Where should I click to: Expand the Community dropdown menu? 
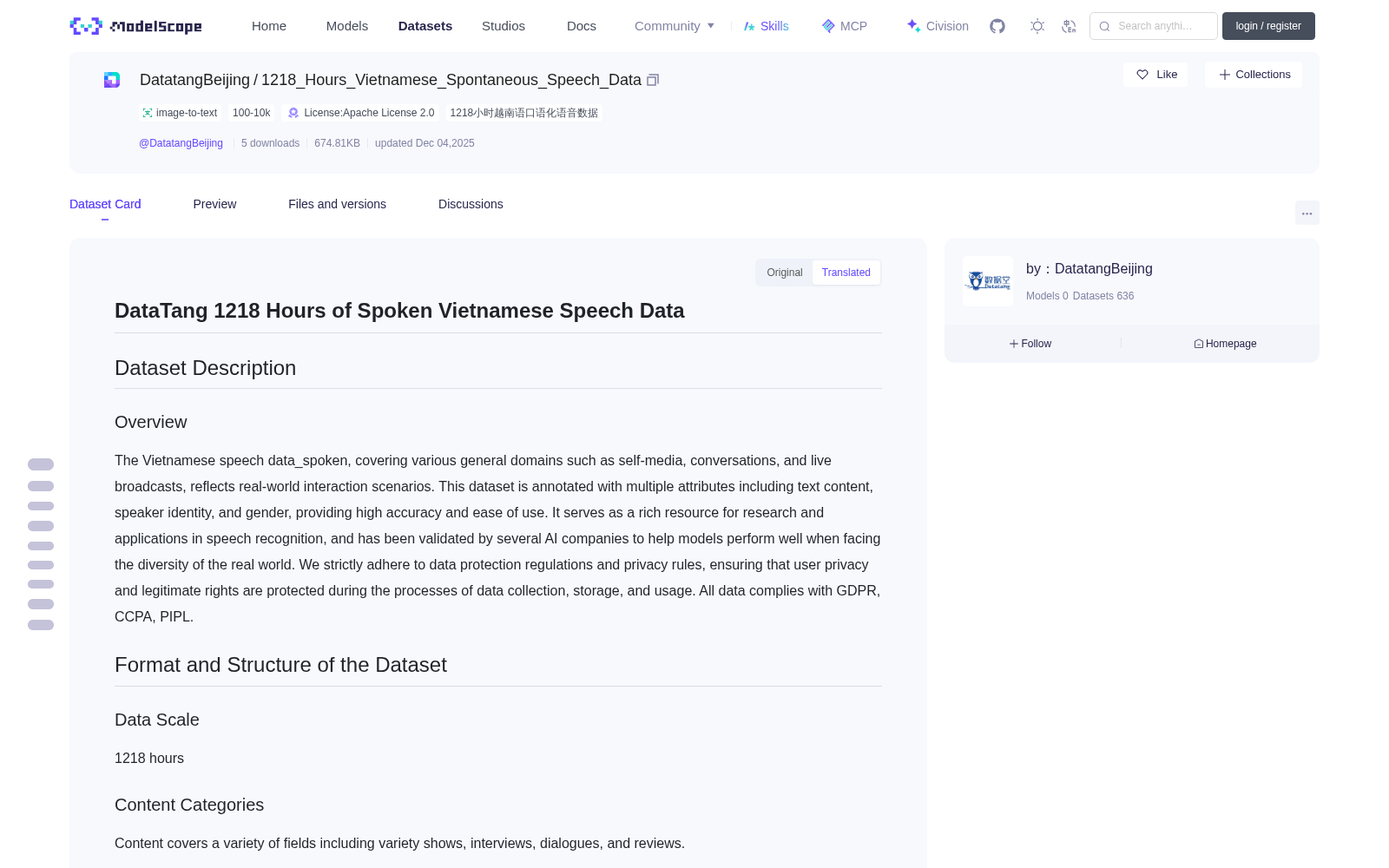[675, 26]
